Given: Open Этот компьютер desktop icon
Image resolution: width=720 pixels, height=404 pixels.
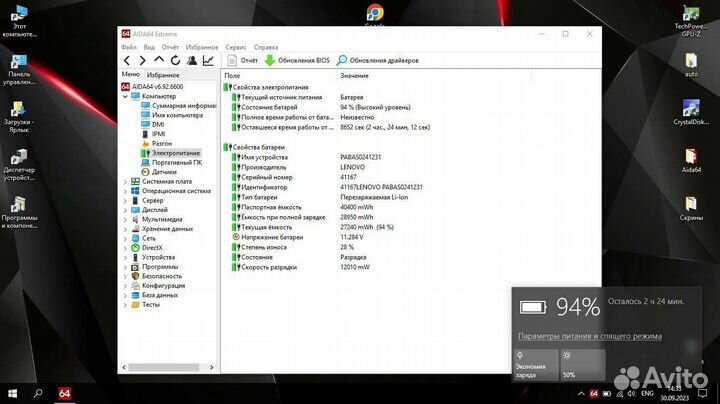Looking at the screenshot, I should click(19, 22).
